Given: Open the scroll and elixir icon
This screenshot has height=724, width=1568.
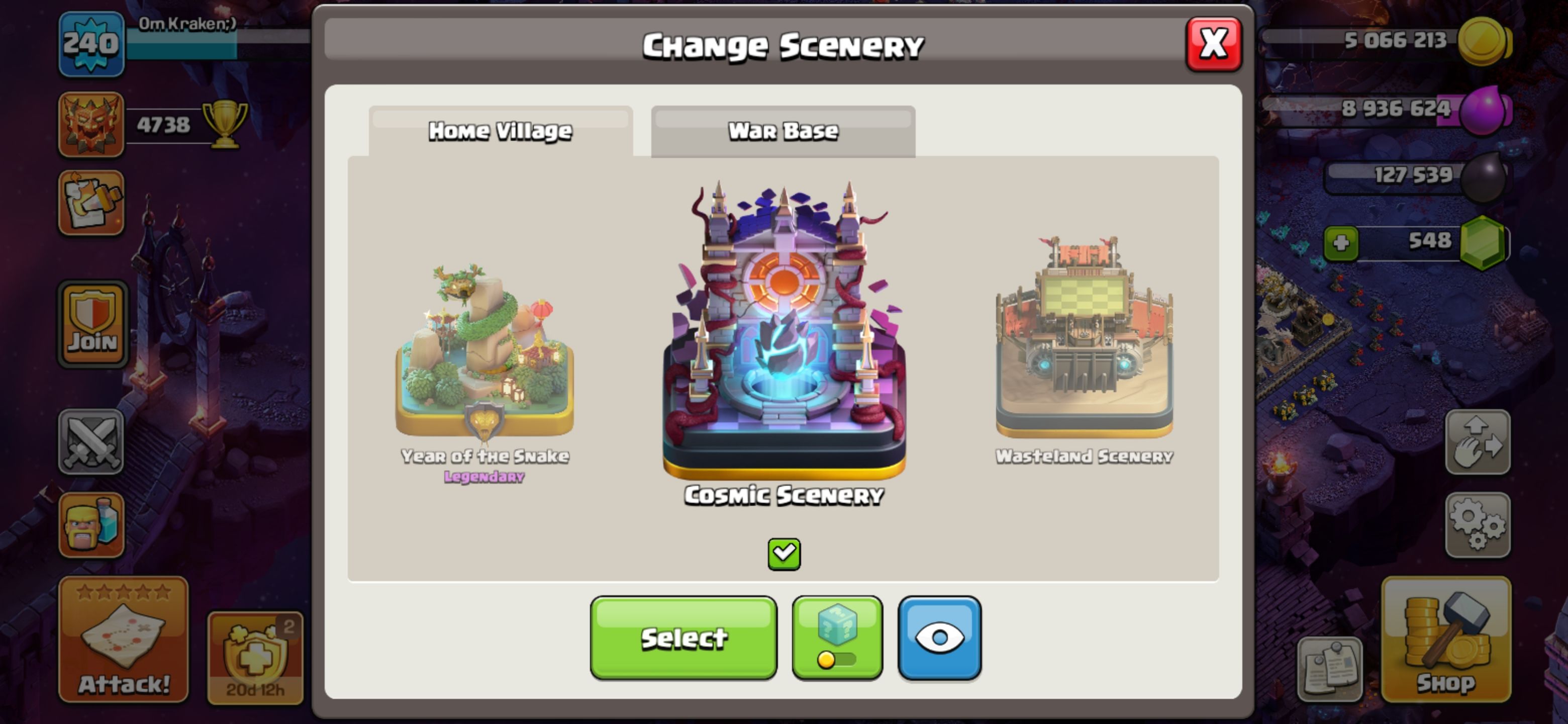Looking at the screenshot, I should 91,203.
